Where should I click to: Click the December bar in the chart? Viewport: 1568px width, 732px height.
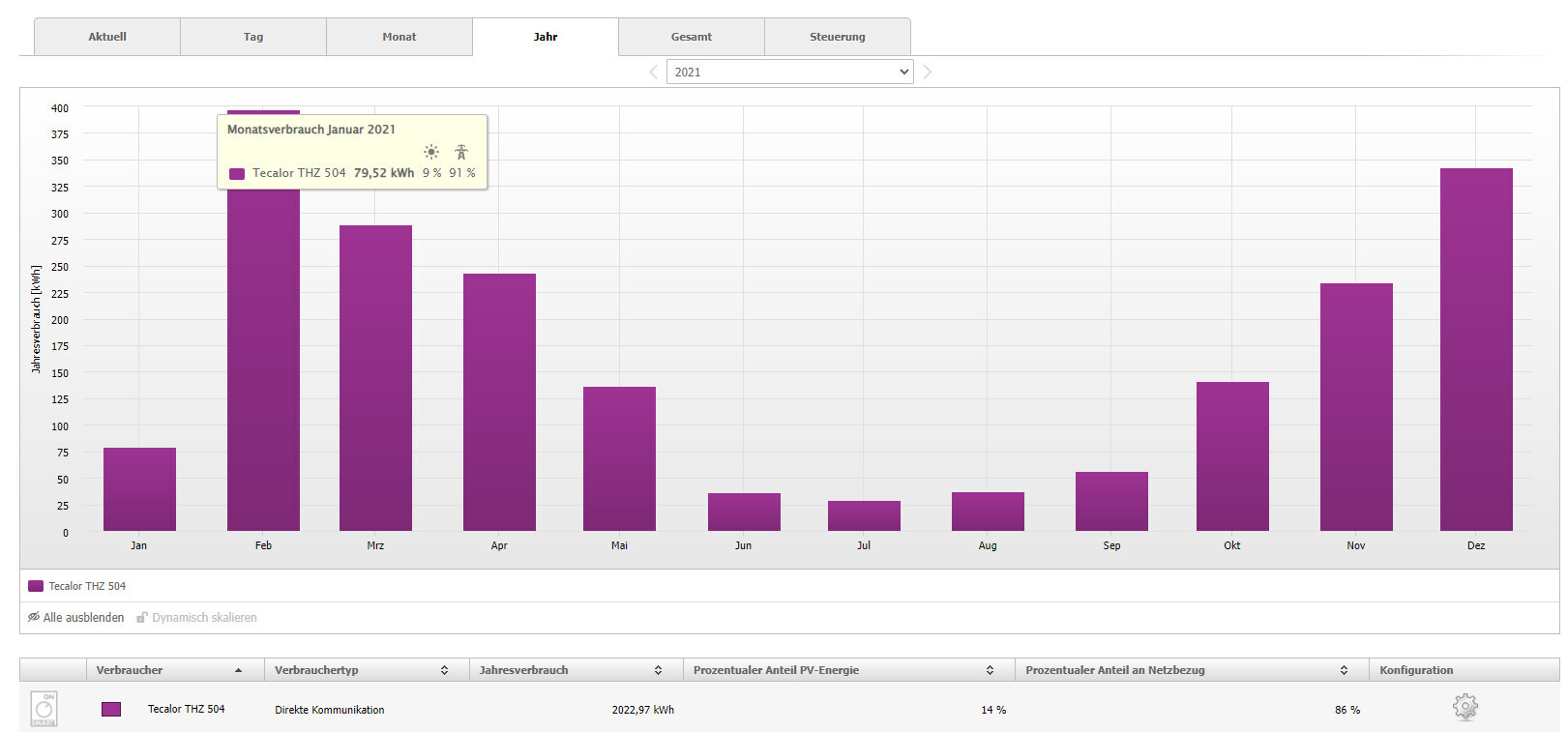(1475, 348)
